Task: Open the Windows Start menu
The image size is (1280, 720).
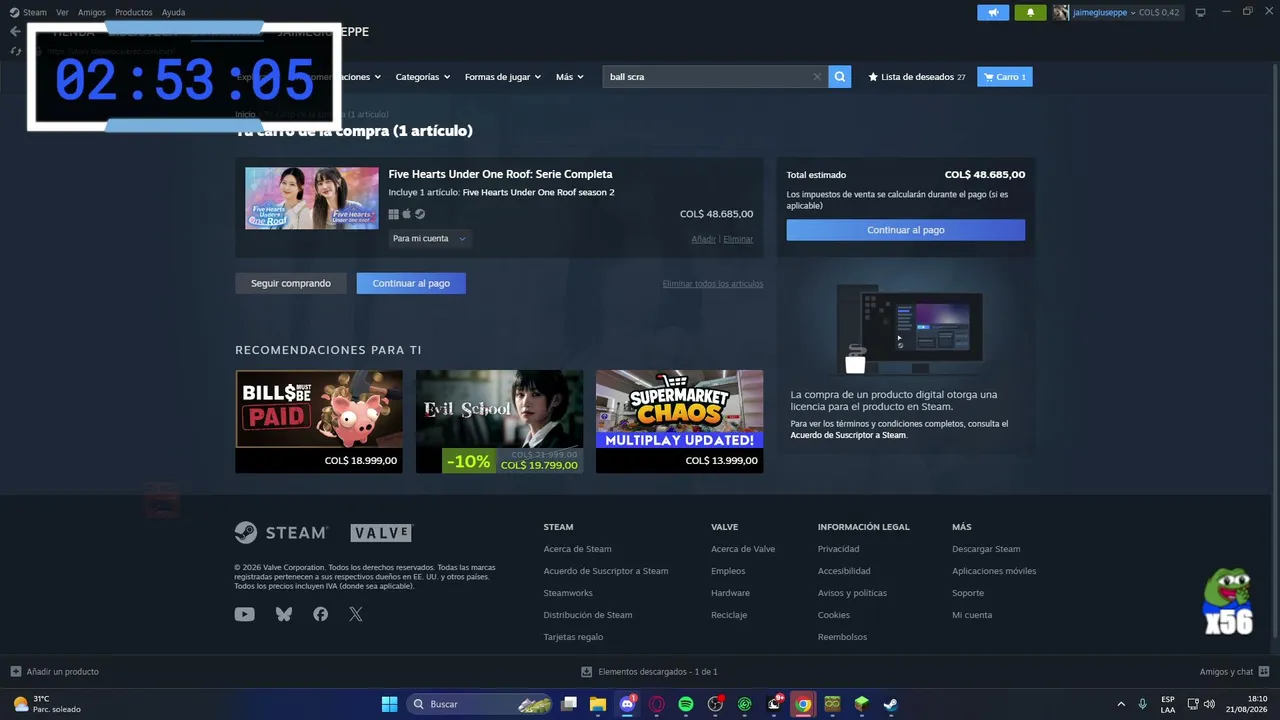Action: tap(389, 704)
